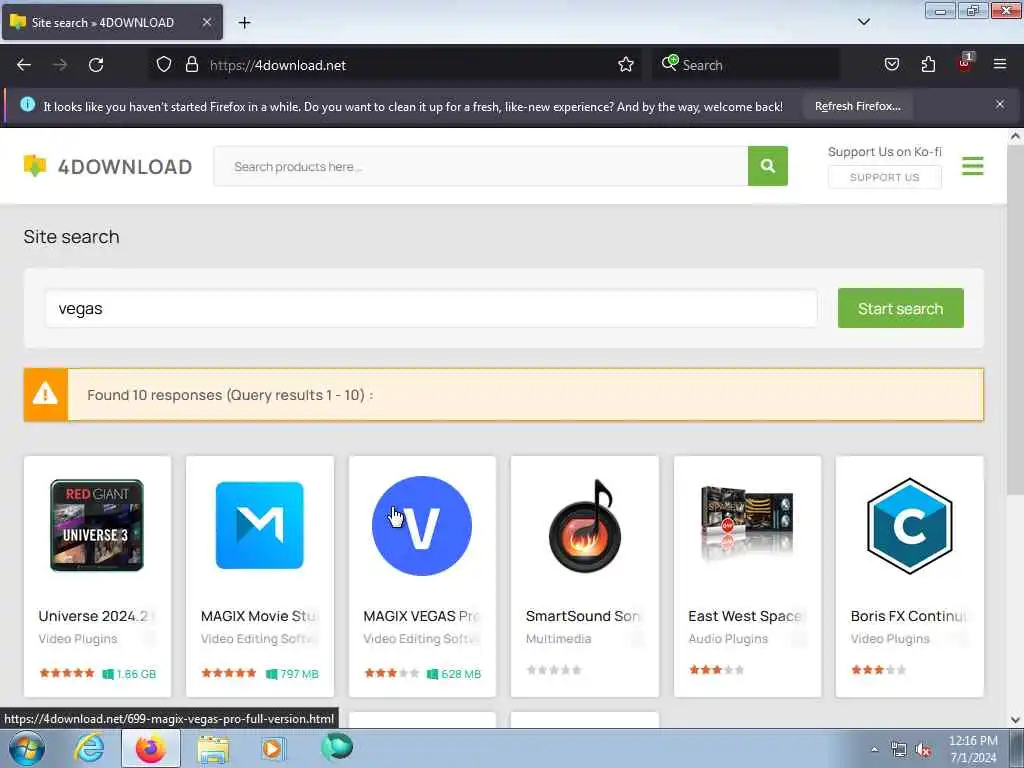This screenshot has width=1024, height=768.
Task: Click the Firefox taskbar icon
Action: 151,748
